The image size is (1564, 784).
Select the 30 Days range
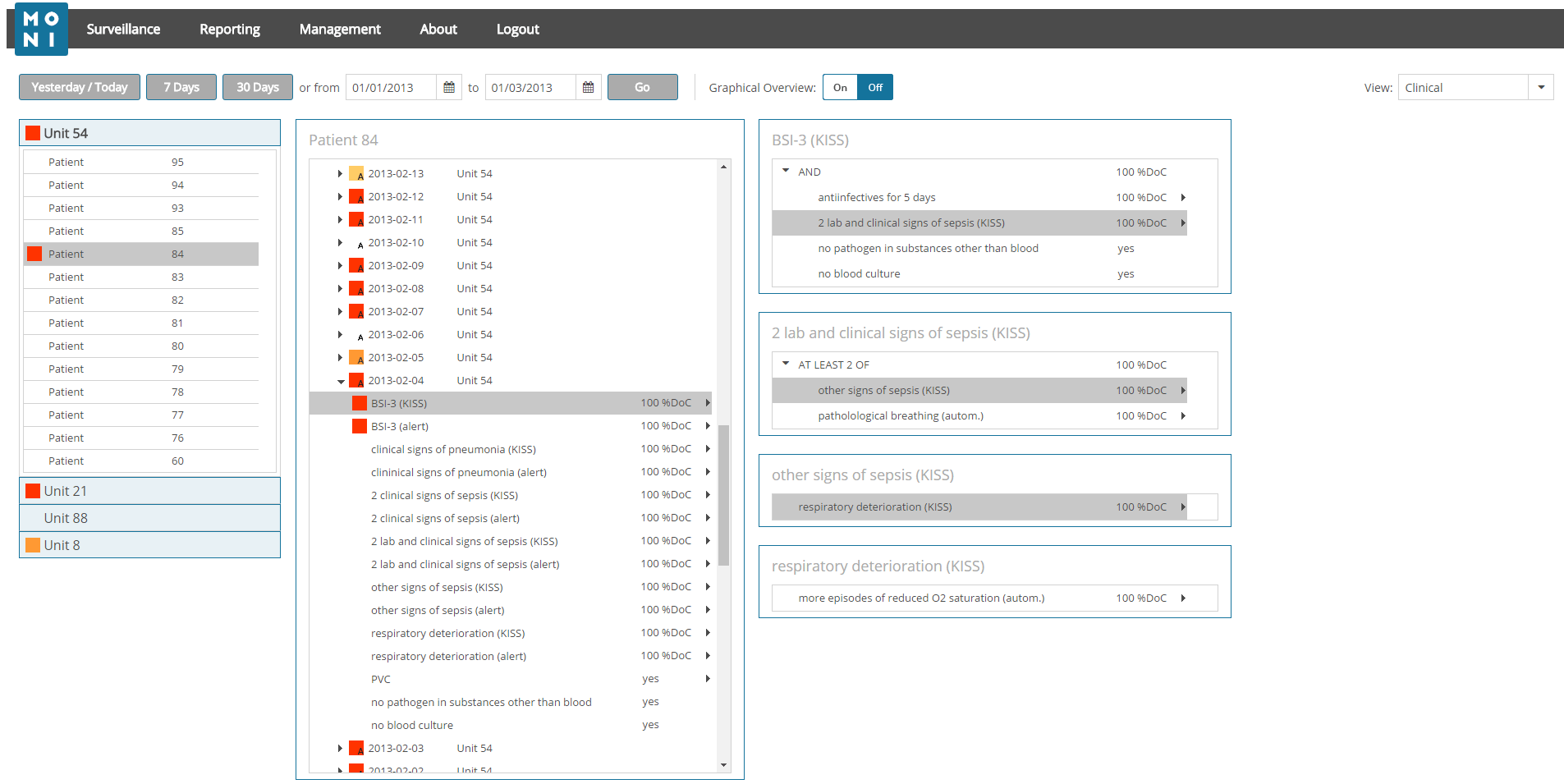(258, 87)
